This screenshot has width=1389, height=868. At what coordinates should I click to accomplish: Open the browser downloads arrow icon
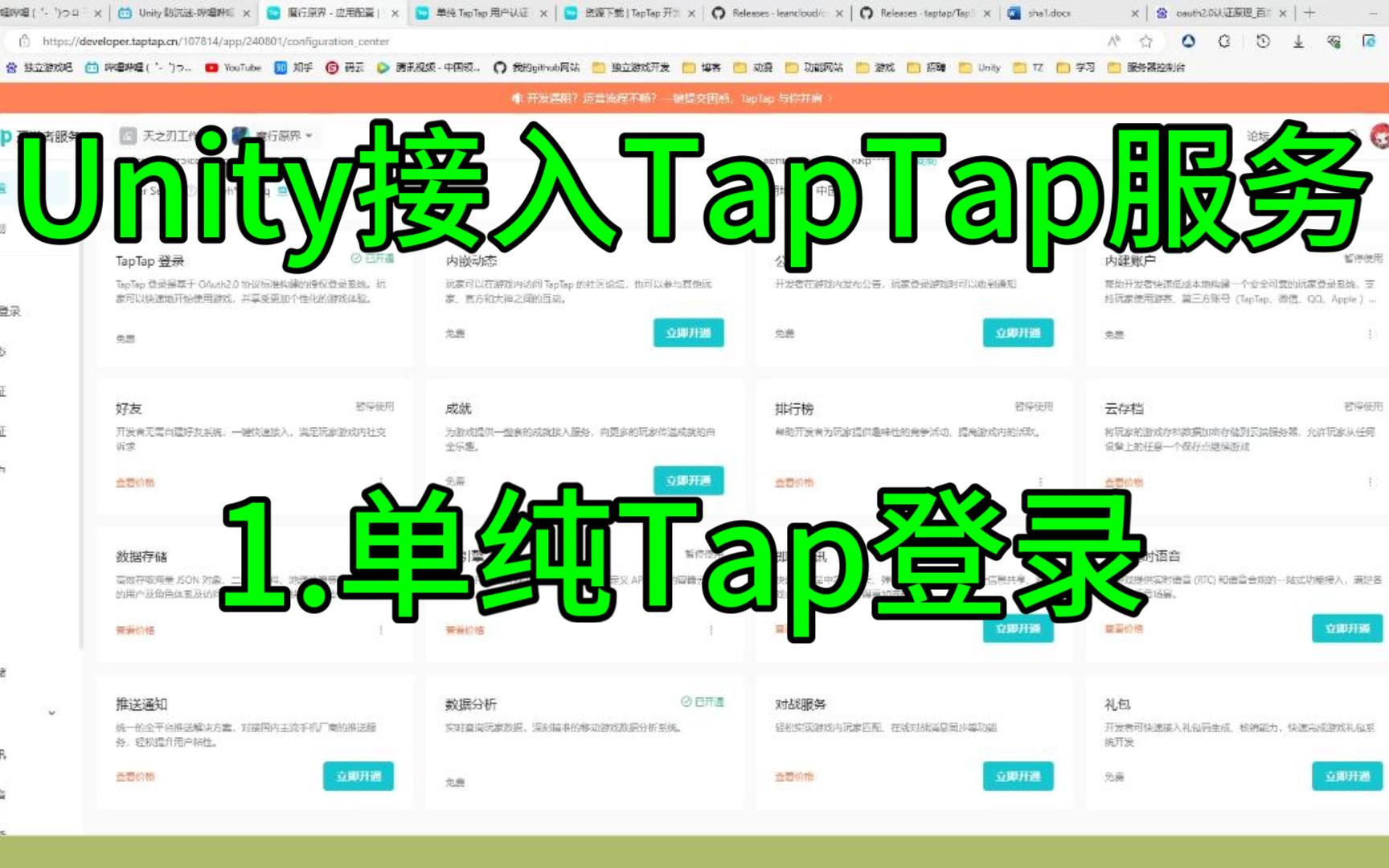(x=1298, y=41)
